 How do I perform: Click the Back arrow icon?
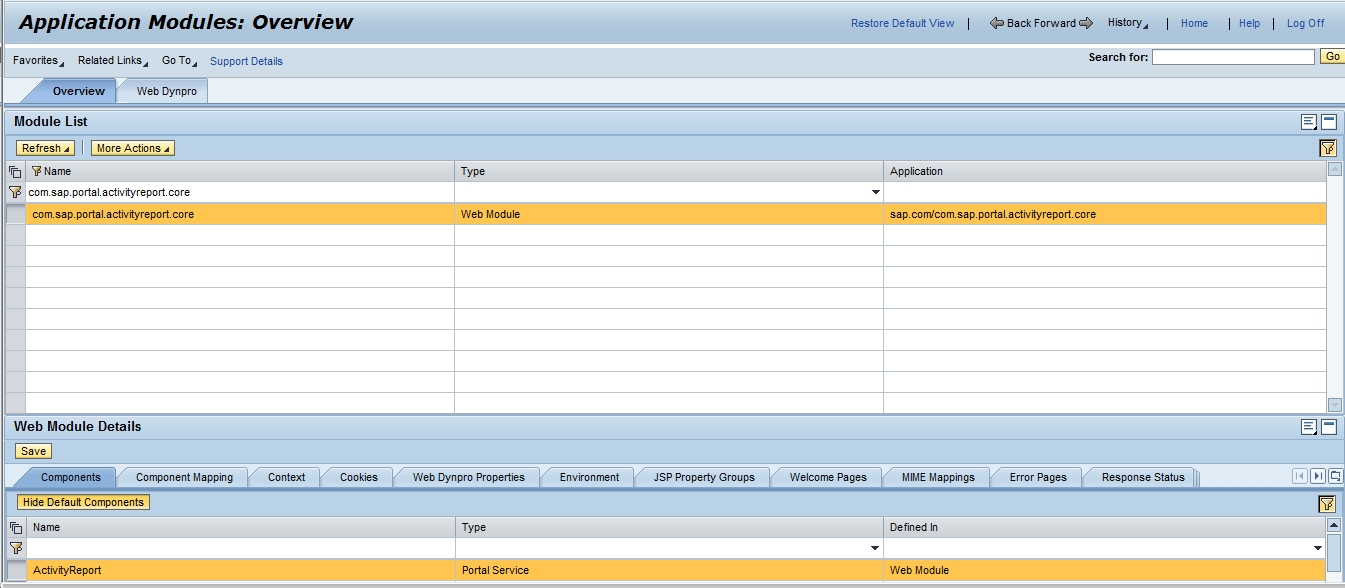pos(996,23)
